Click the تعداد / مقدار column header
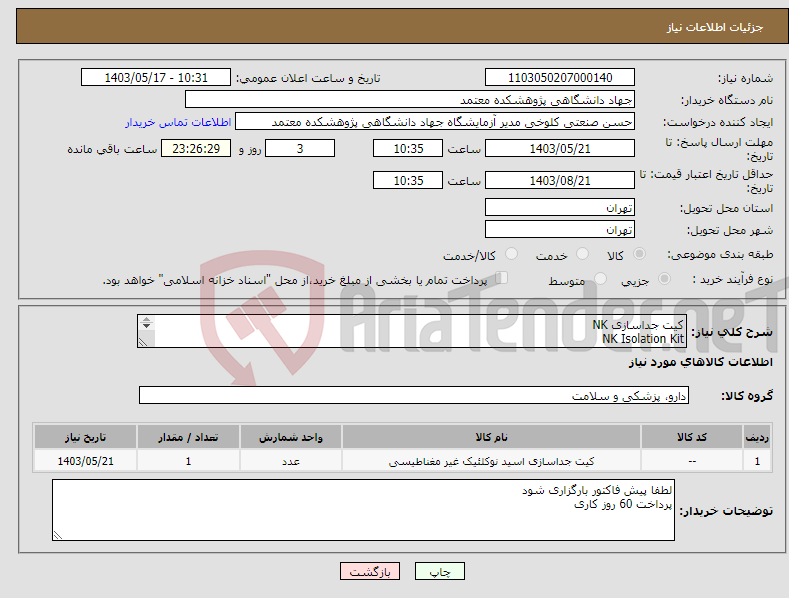 click(188, 437)
